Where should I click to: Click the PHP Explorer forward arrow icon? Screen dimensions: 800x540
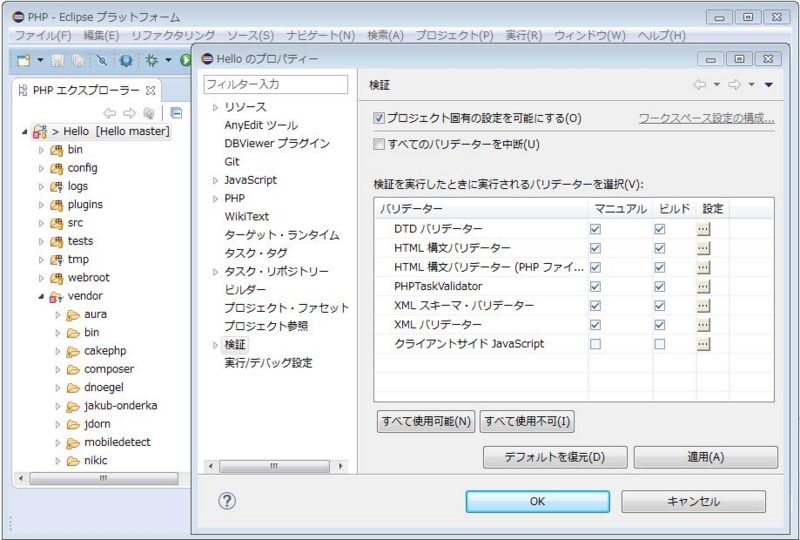point(130,113)
